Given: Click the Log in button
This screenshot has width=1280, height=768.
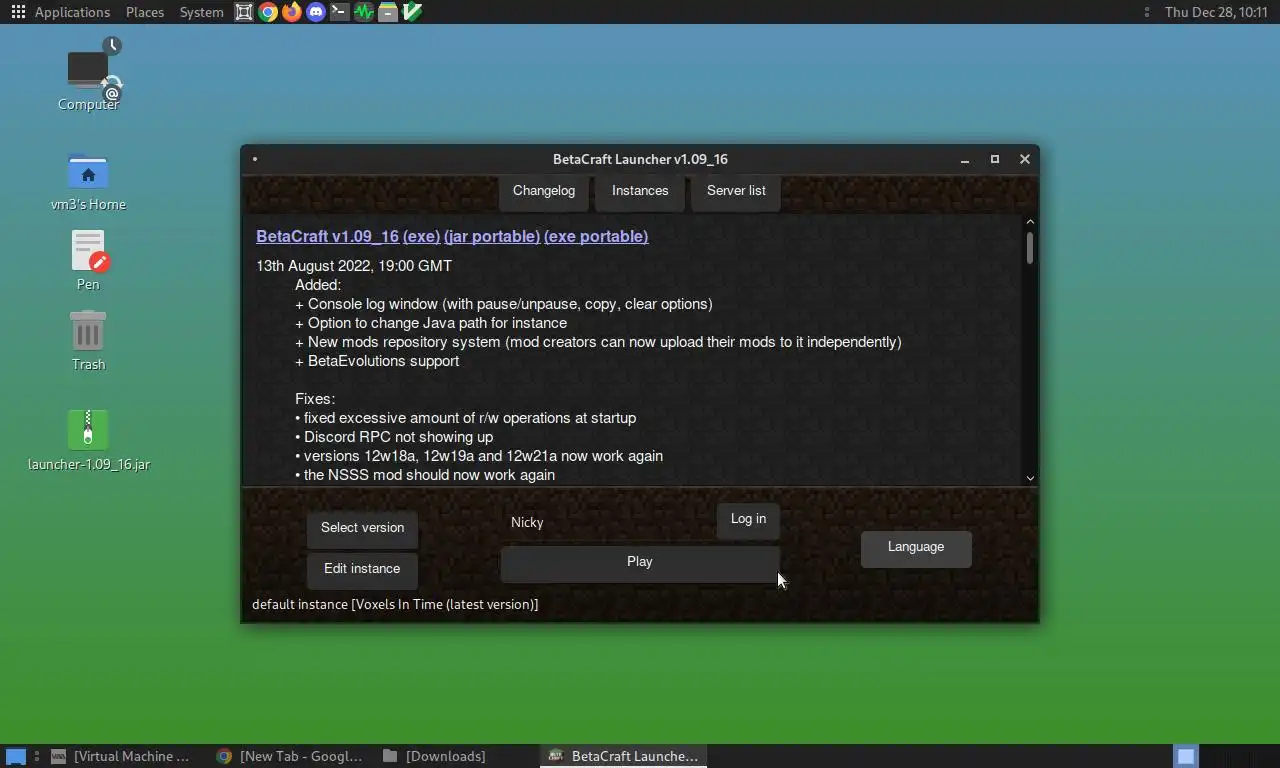Looking at the screenshot, I should (748, 519).
